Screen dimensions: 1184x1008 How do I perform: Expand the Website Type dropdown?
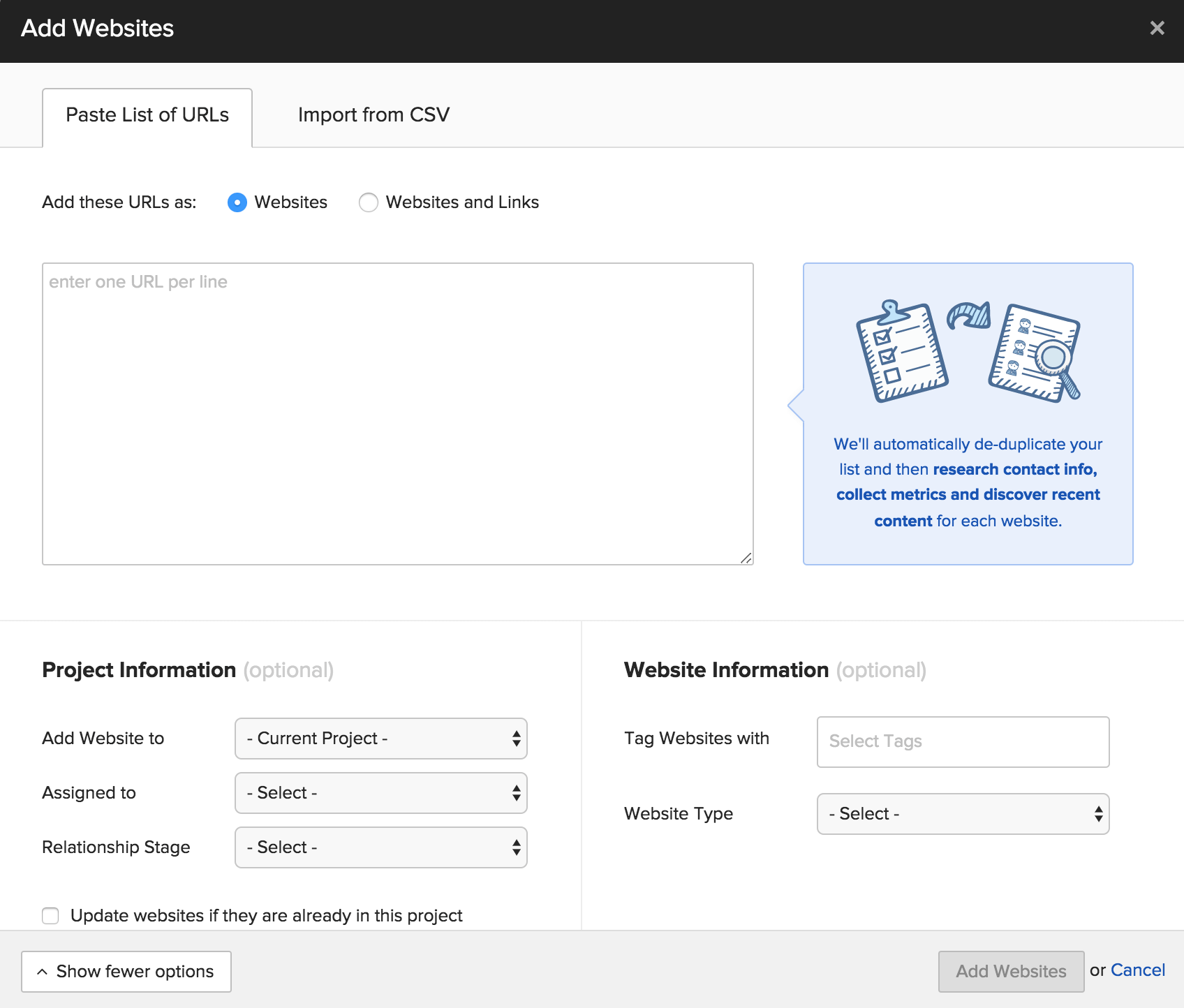click(x=963, y=814)
